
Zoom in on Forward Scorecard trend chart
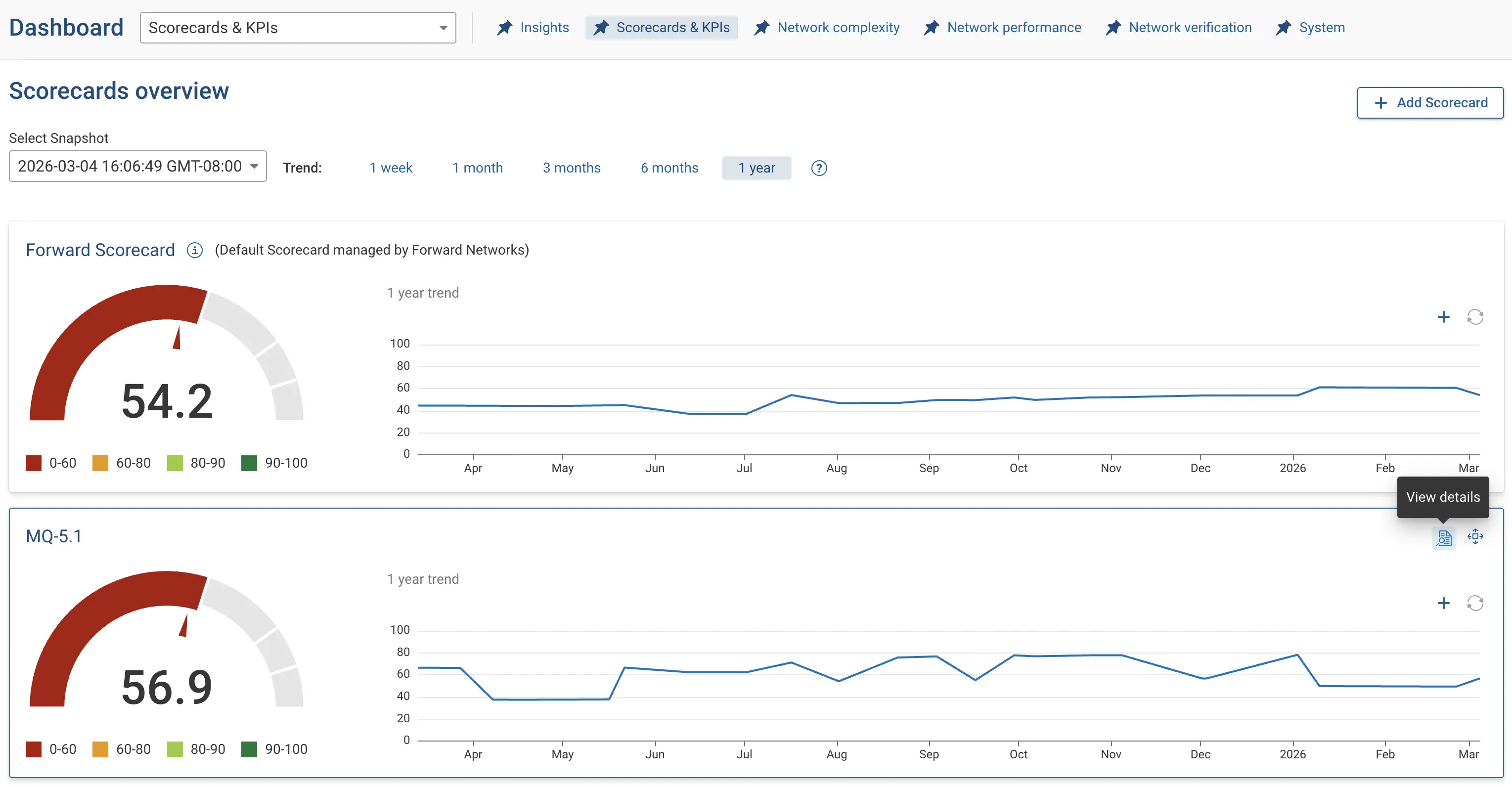click(x=1443, y=317)
